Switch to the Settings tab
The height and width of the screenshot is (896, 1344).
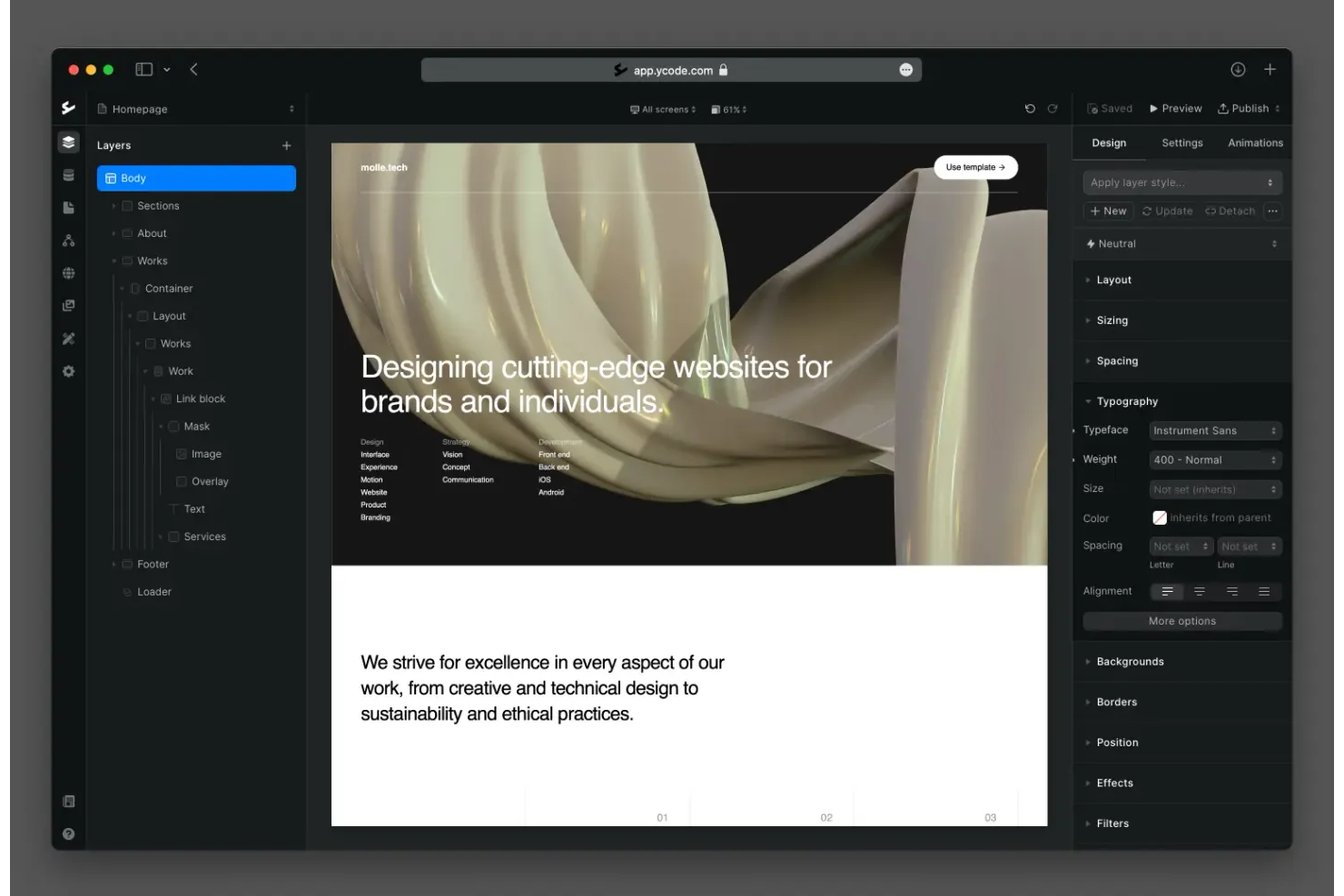(x=1181, y=143)
